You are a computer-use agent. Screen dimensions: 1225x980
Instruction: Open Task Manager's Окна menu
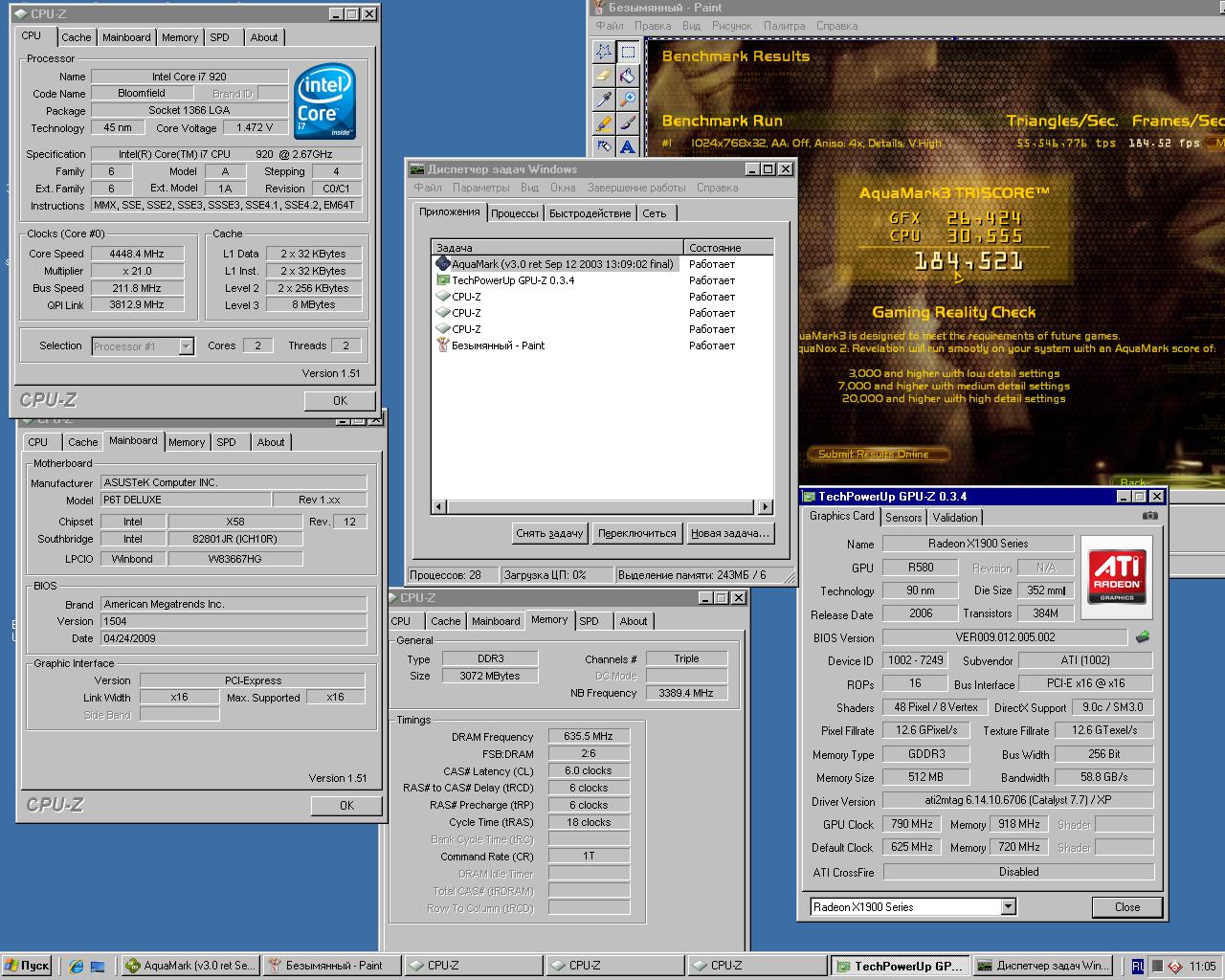pyautogui.click(x=563, y=188)
